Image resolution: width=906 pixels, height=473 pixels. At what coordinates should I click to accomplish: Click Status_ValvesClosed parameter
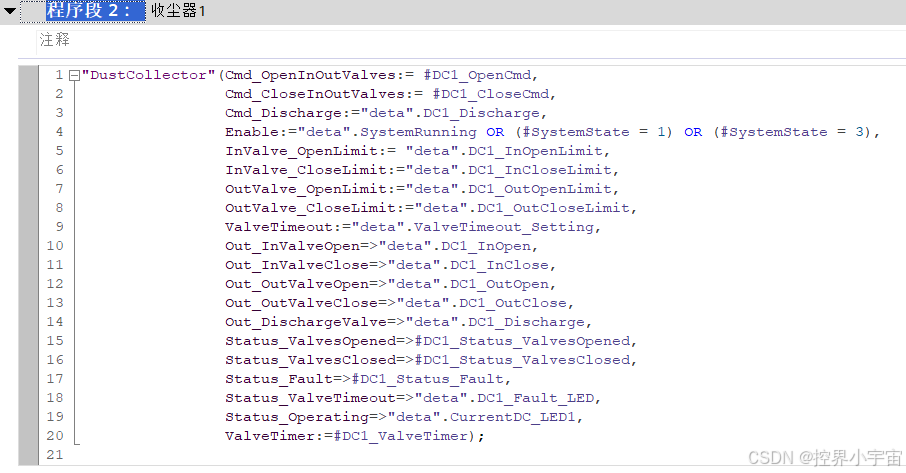coord(310,361)
